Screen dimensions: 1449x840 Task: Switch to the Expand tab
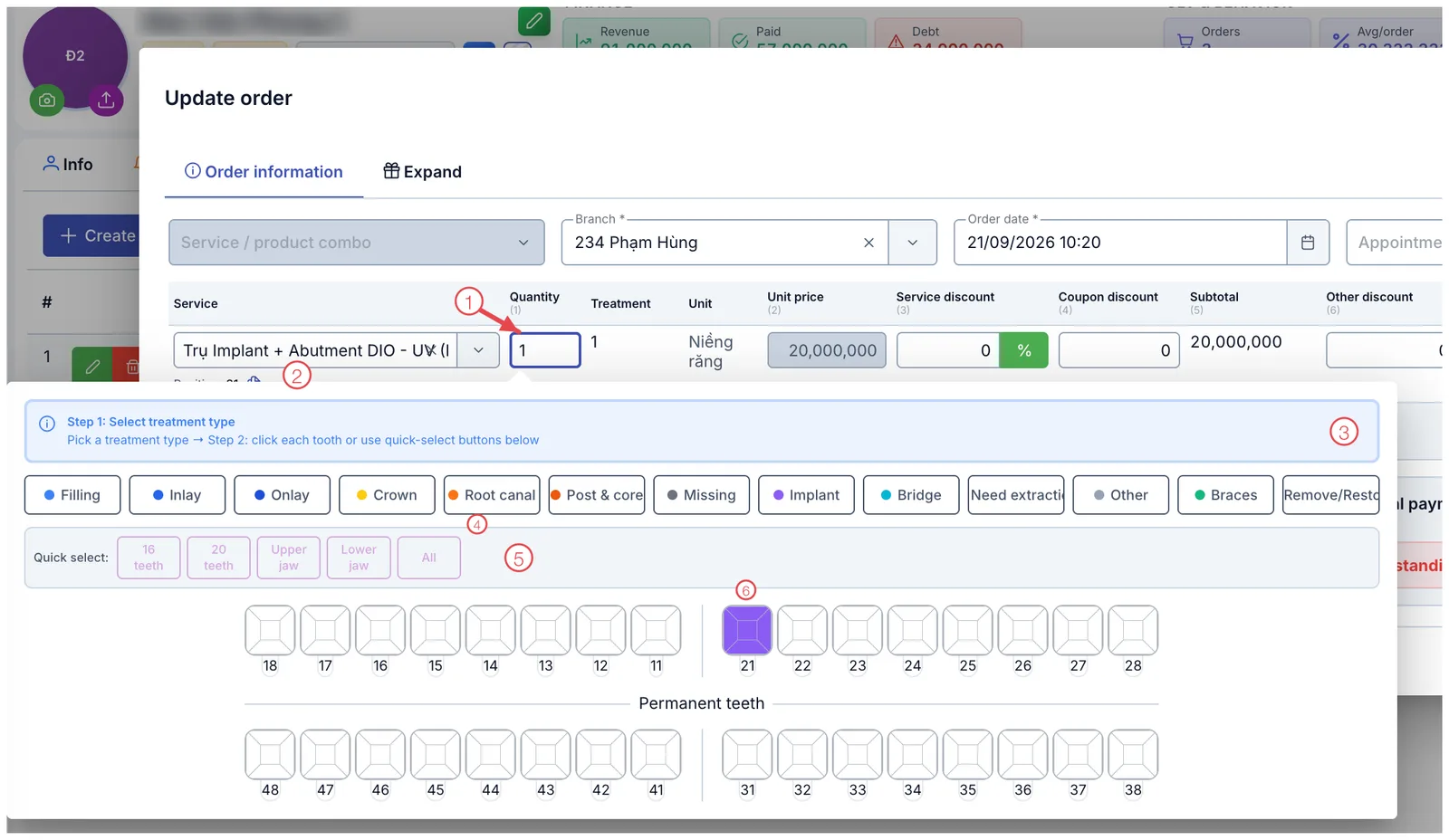[x=422, y=172]
